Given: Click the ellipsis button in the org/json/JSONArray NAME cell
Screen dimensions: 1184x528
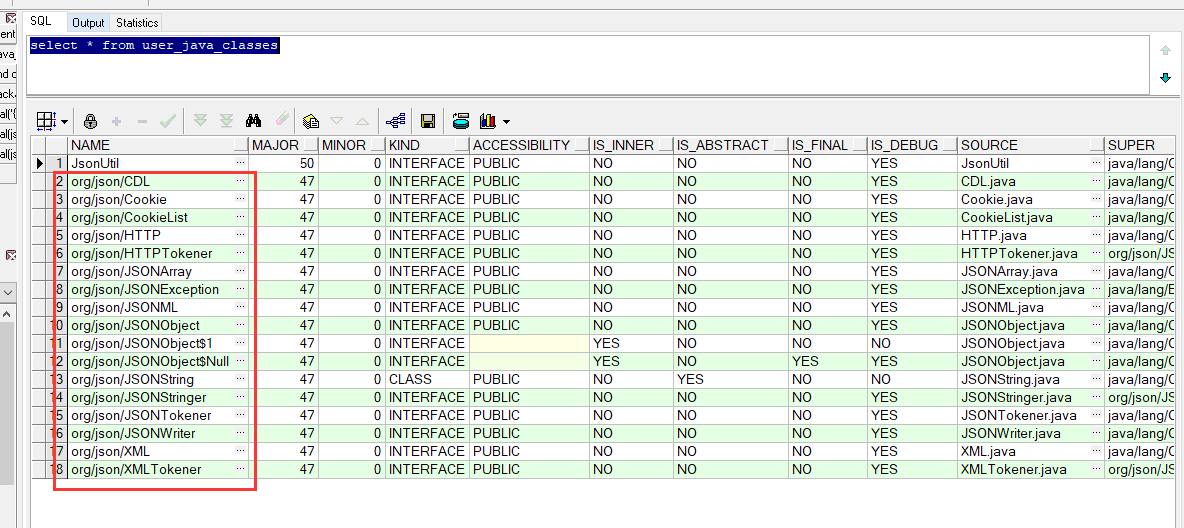Looking at the screenshot, I should pyautogui.click(x=241, y=271).
